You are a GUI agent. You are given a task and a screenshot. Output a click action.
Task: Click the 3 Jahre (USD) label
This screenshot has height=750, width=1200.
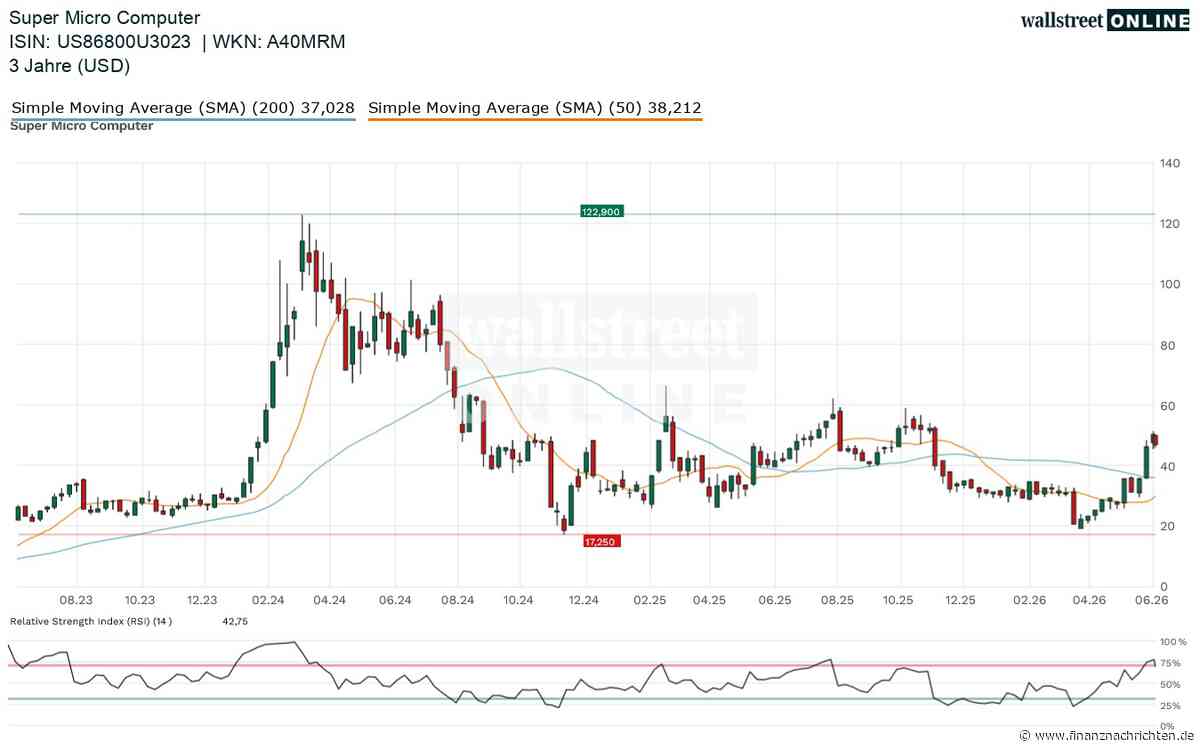(x=70, y=66)
